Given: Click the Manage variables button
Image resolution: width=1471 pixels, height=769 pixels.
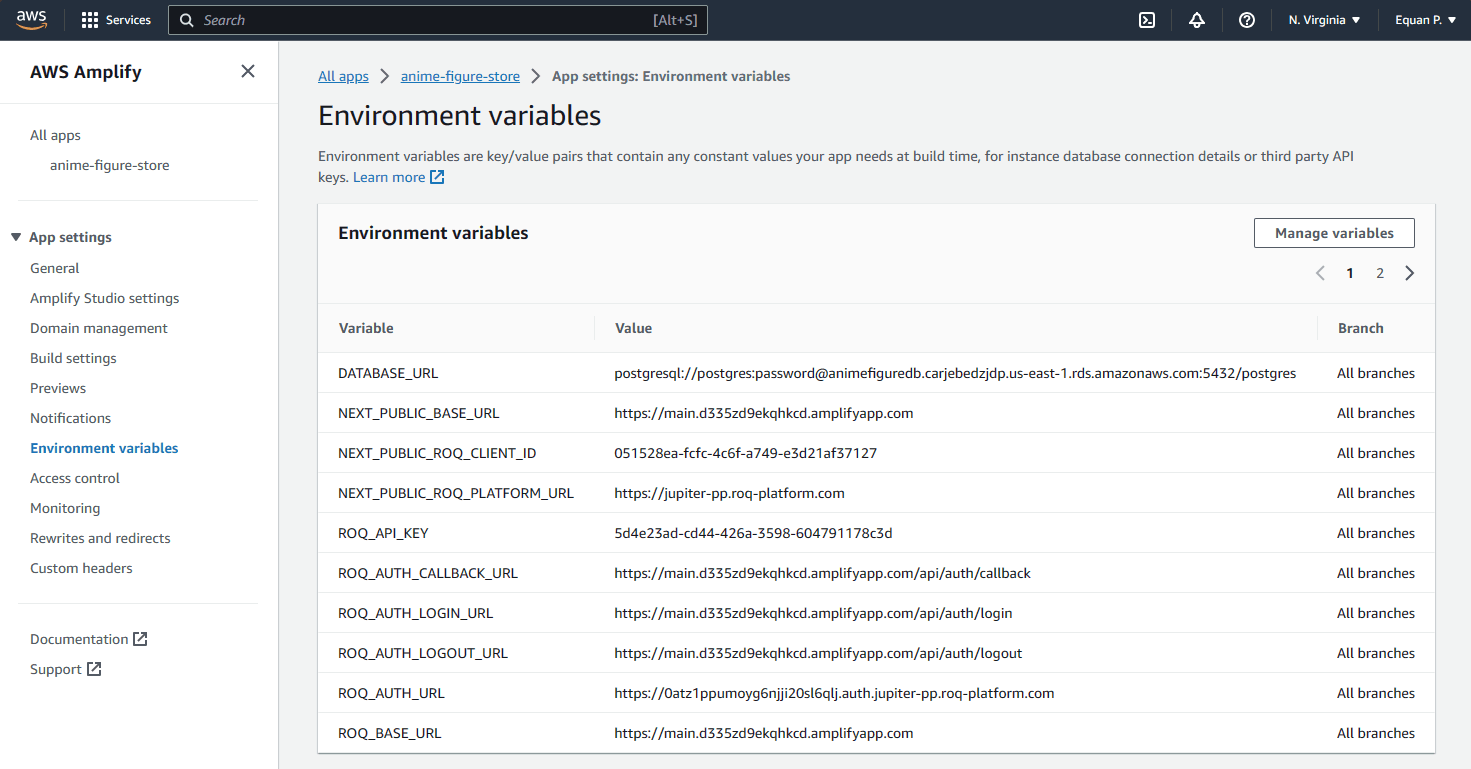Looking at the screenshot, I should 1334,233.
